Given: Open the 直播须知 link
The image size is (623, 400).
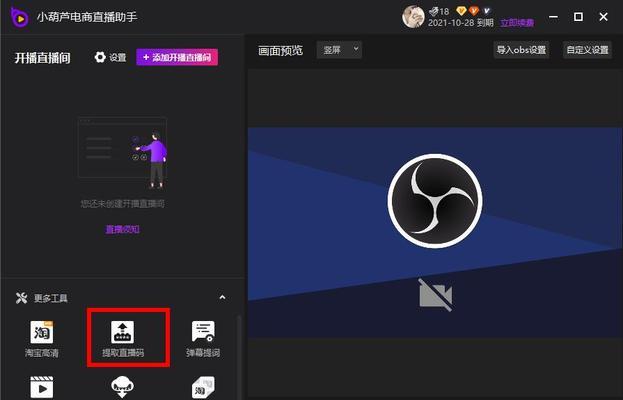Looking at the screenshot, I should click(122, 229).
